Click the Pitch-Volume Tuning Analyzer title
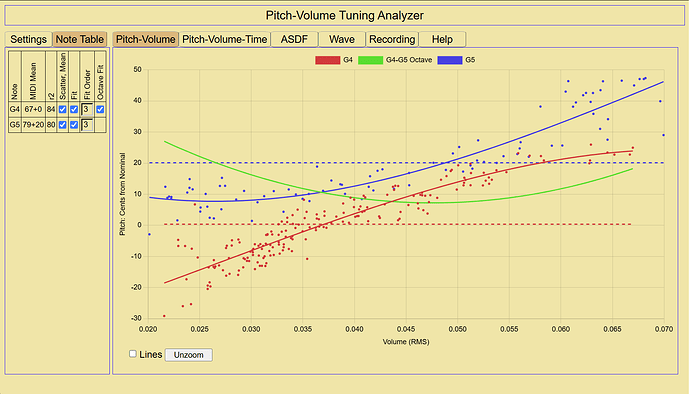The image size is (690, 394). pyautogui.click(x=345, y=15)
